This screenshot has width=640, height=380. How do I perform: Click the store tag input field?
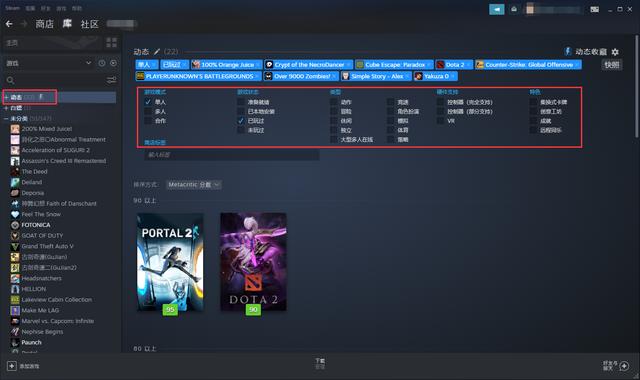[x=232, y=155]
